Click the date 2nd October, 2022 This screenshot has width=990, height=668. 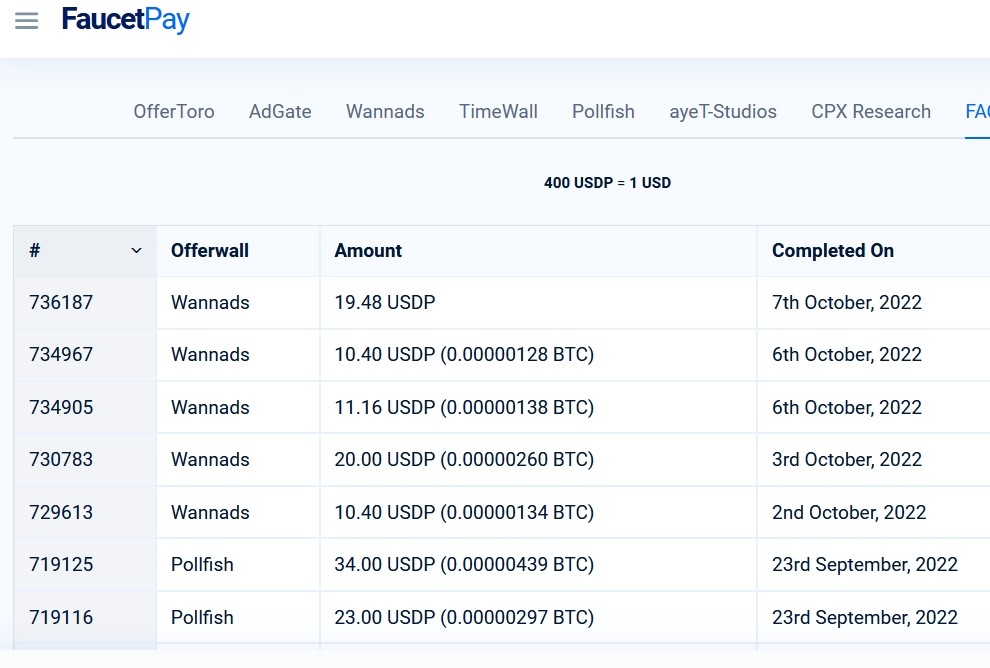pos(849,512)
